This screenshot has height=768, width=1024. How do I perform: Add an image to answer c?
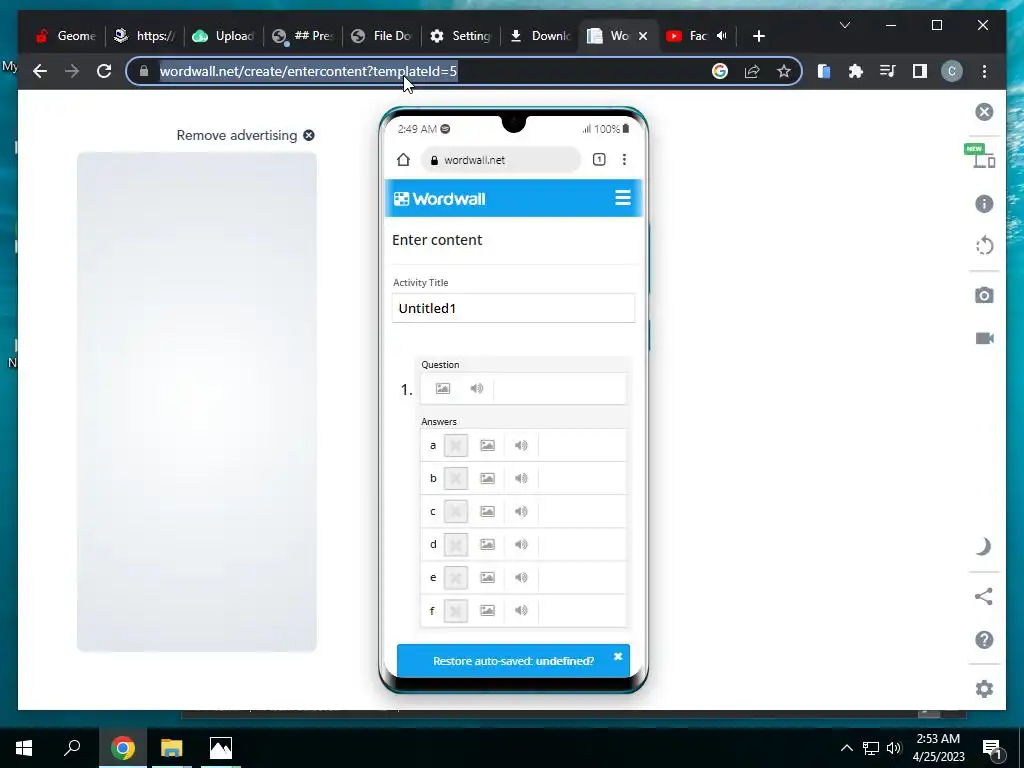tap(487, 511)
